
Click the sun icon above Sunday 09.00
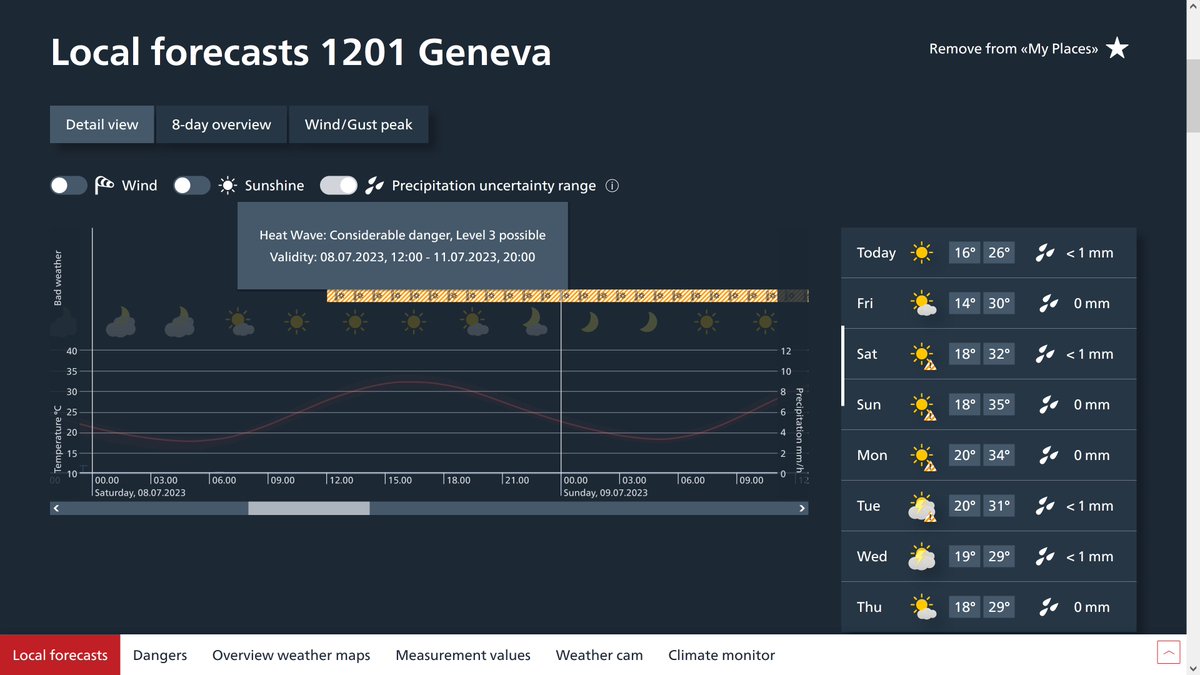tap(766, 322)
